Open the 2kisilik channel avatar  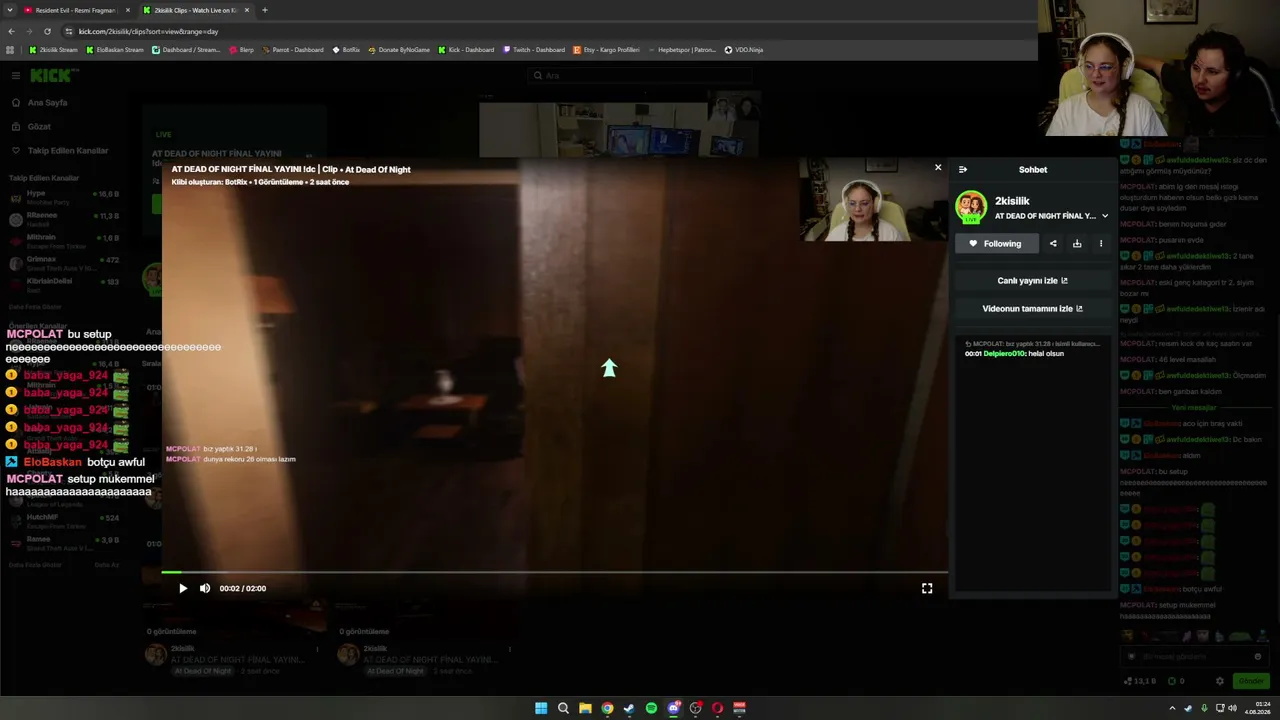click(x=971, y=207)
